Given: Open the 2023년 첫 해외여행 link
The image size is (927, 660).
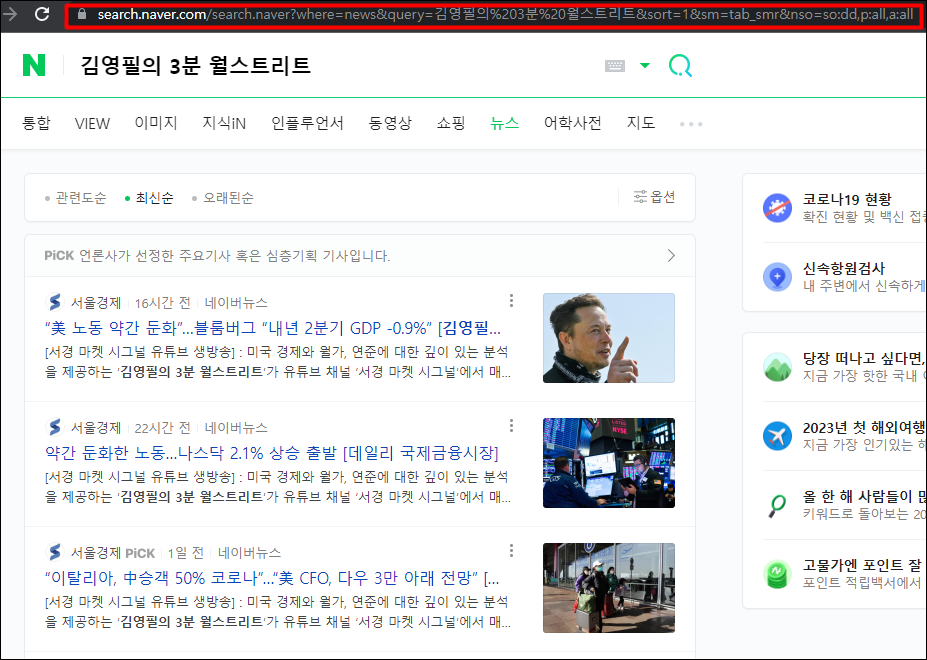Looking at the screenshot, I should click(x=864, y=428).
